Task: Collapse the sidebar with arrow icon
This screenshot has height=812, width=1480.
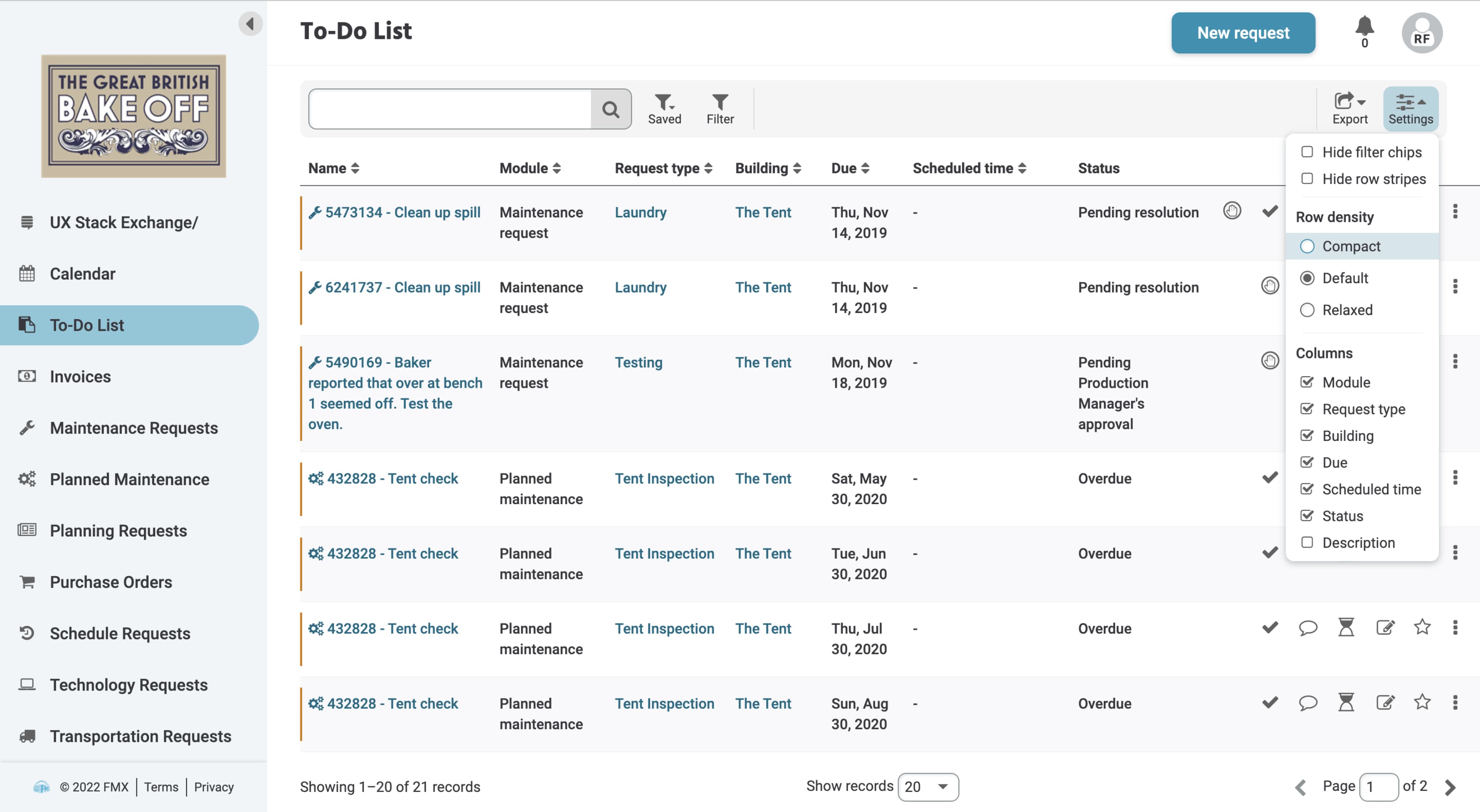Action: pos(250,24)
